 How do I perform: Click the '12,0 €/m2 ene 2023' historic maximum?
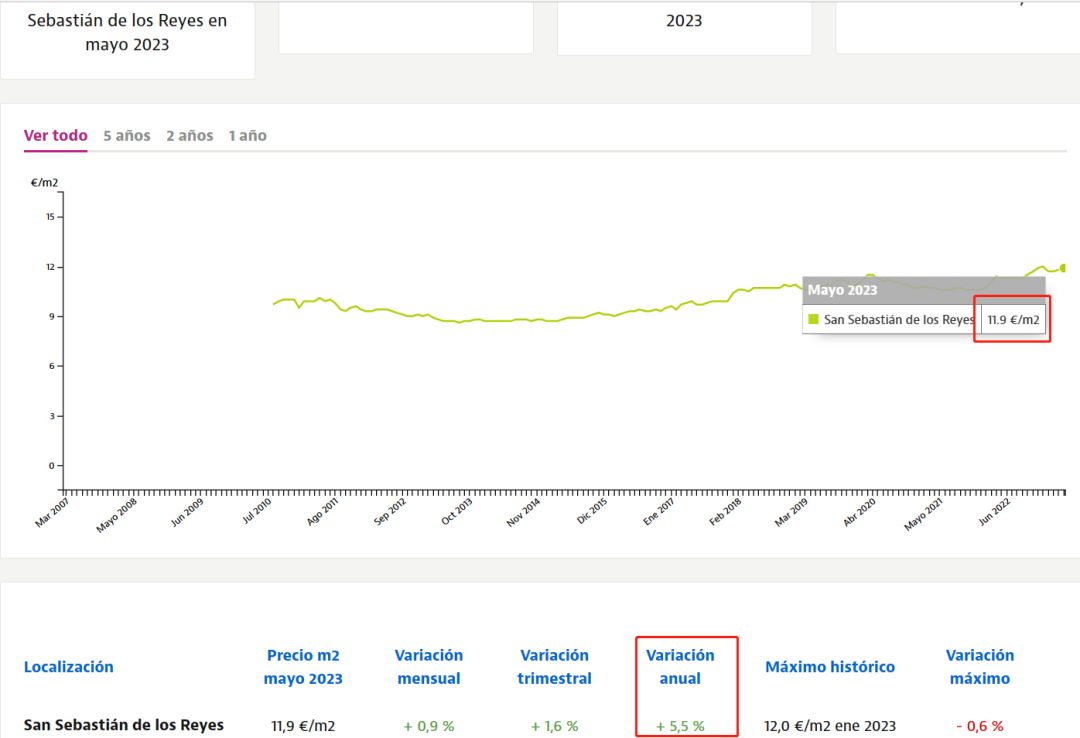point(830,726)
